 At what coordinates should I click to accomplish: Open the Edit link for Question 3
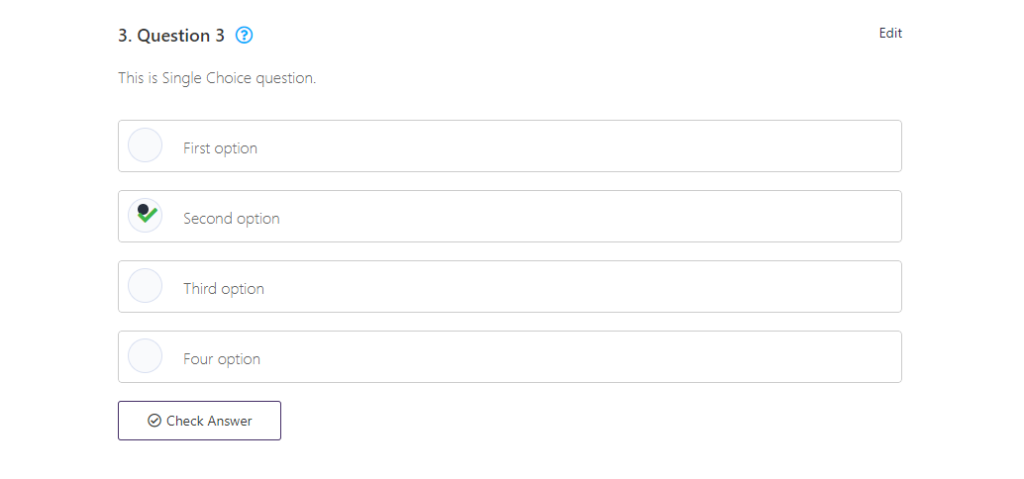tap(890, 33)
